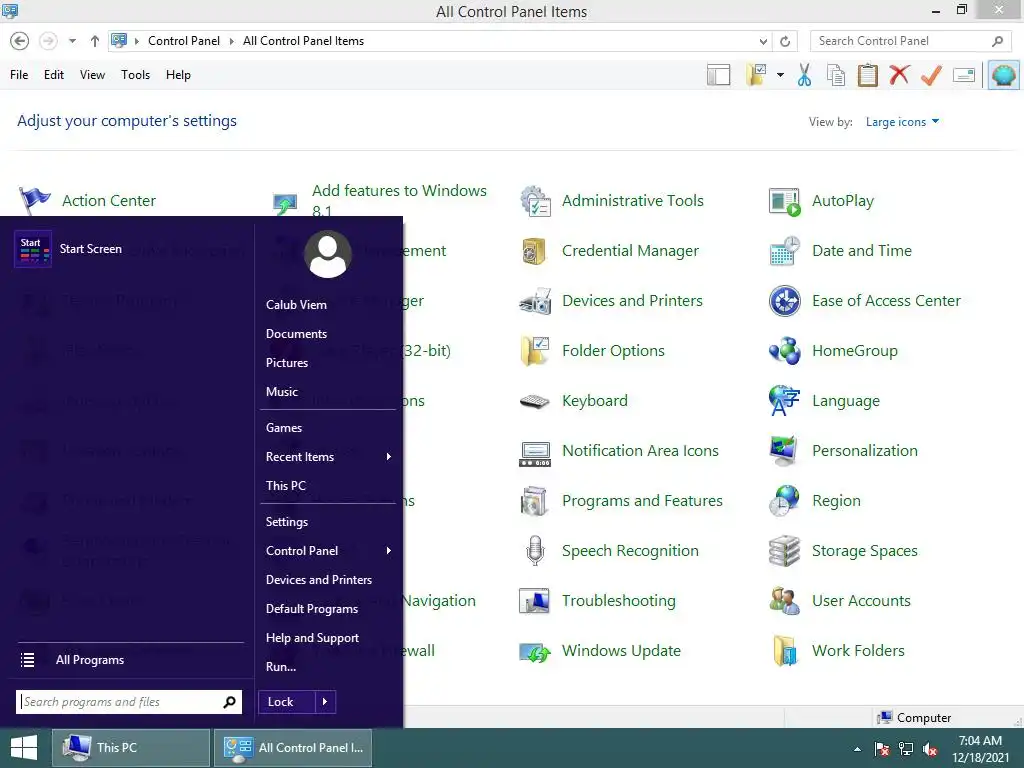The height and width of the screenshot is (768, 1024).
Task: Open the Devices and Printers icon in Control Panel
Action: (535, 301)
